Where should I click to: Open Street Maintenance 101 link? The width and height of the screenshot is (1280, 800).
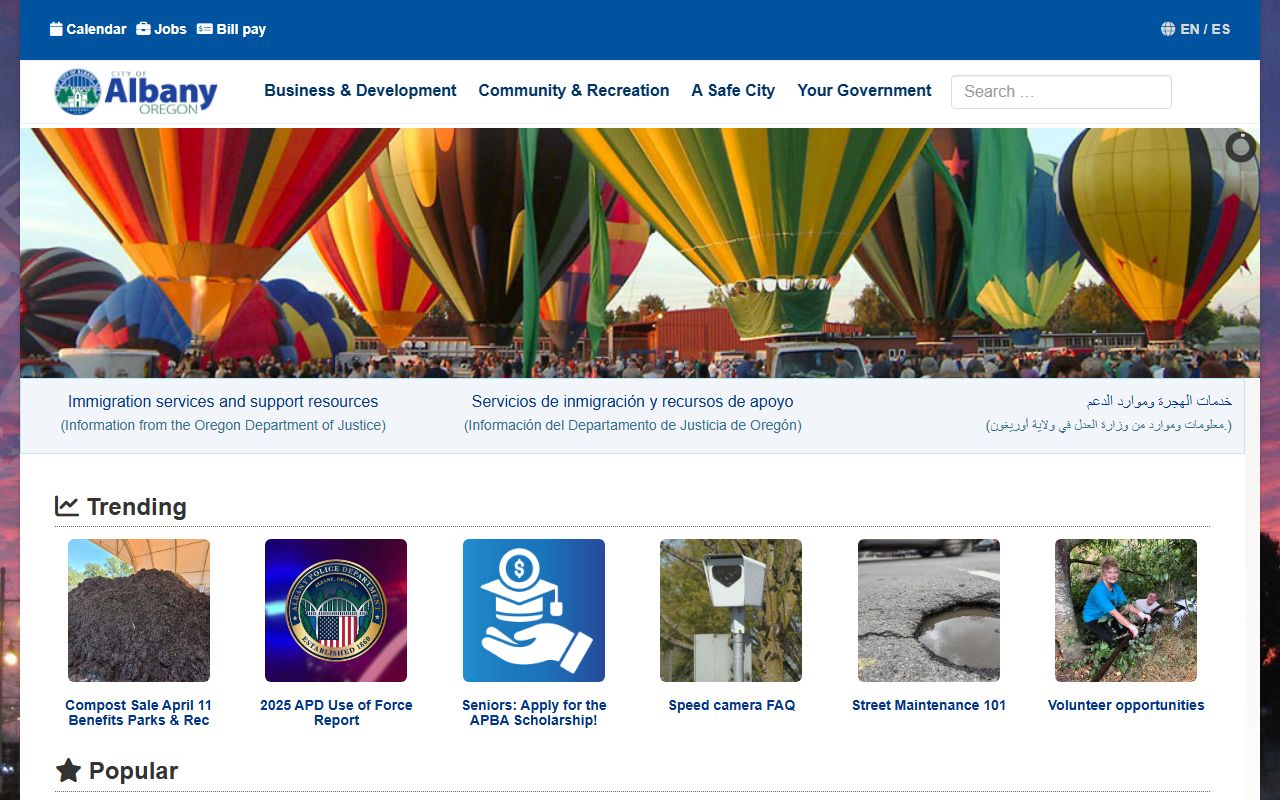click(x=929, y=705)
